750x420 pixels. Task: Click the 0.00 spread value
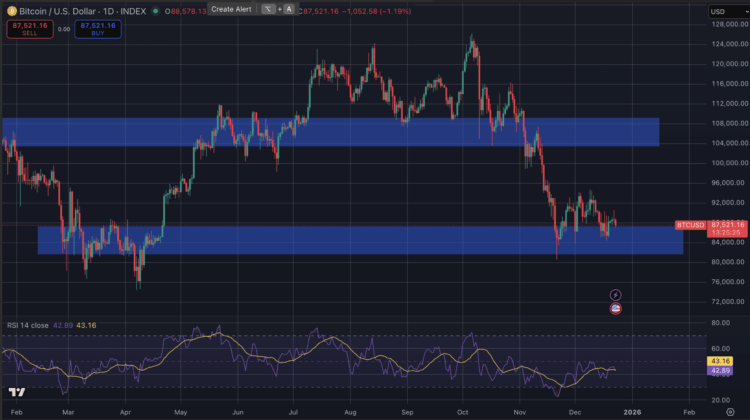64,29
